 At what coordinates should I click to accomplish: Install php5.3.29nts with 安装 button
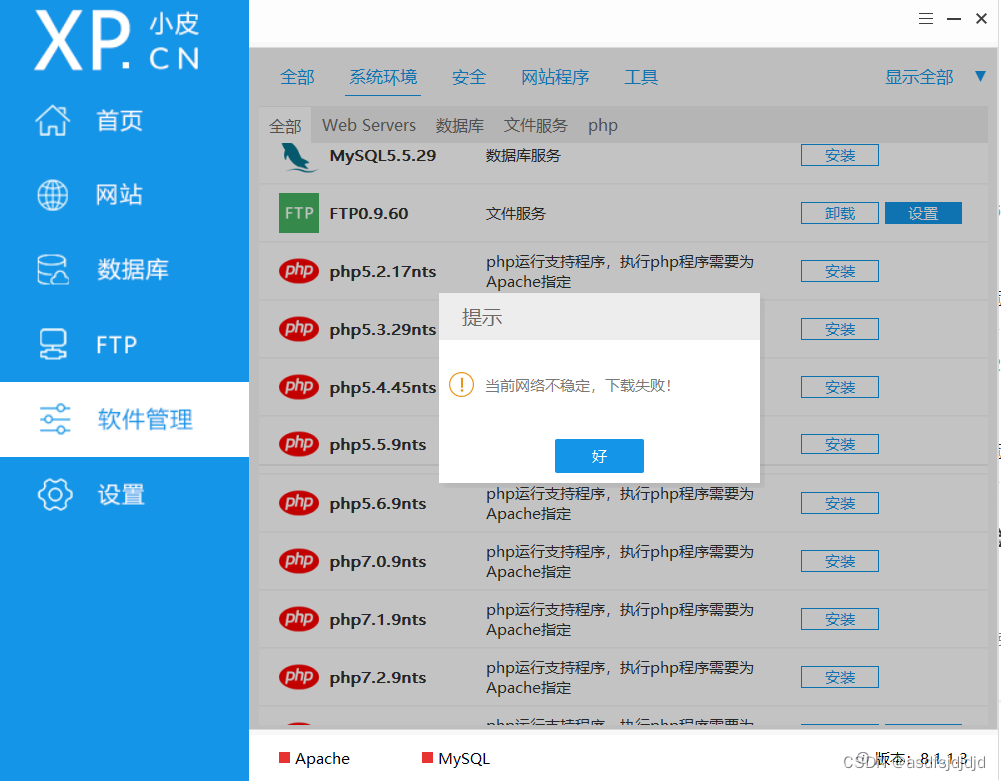click(839, 329)
